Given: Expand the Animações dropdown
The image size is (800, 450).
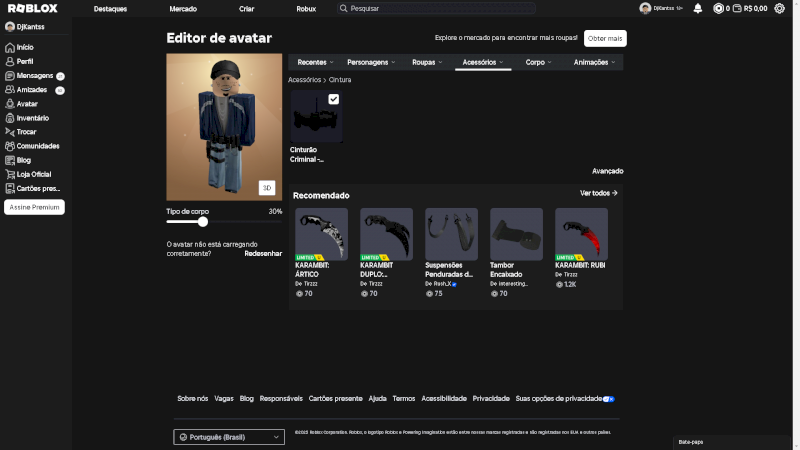Looking at the screenshot, I should (594, 63).
